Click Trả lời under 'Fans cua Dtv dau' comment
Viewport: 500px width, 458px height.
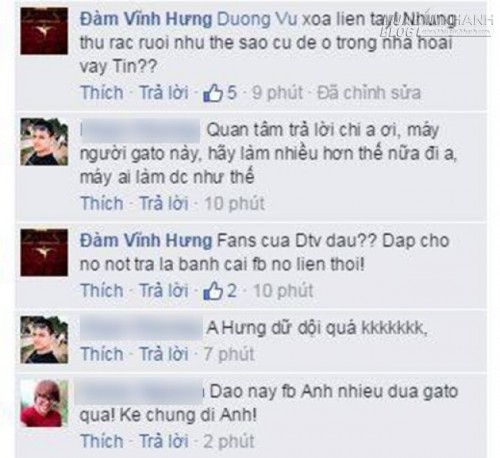pos(164,290)
